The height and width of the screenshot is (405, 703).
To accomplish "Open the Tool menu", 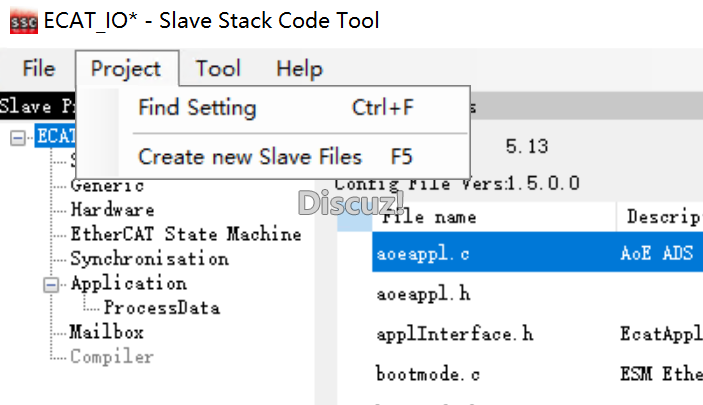I will point(218,69).
